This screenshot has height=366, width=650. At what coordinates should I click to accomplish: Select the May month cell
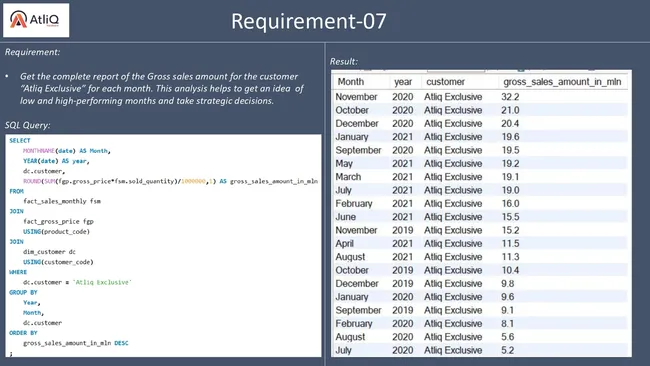coord(344,164)
